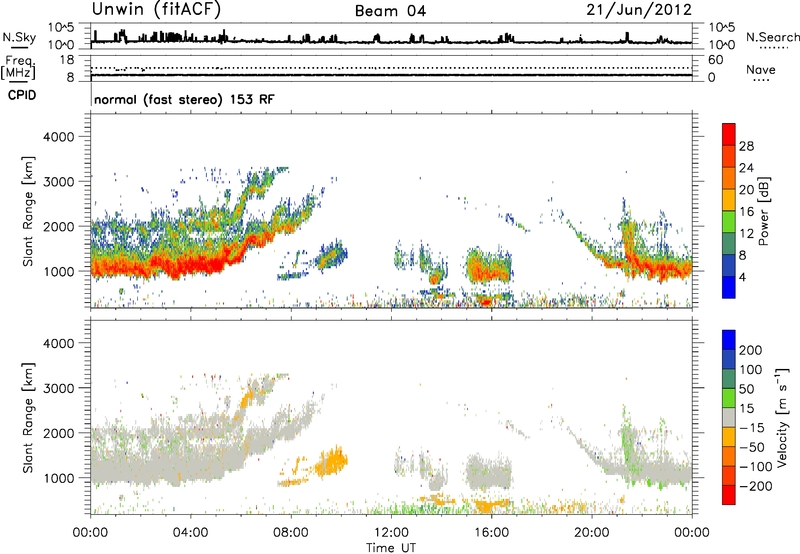This screenshot has height=554, width=800.
Task: Click "3000" range tick in velocity panel
Action: click(58, 388)
